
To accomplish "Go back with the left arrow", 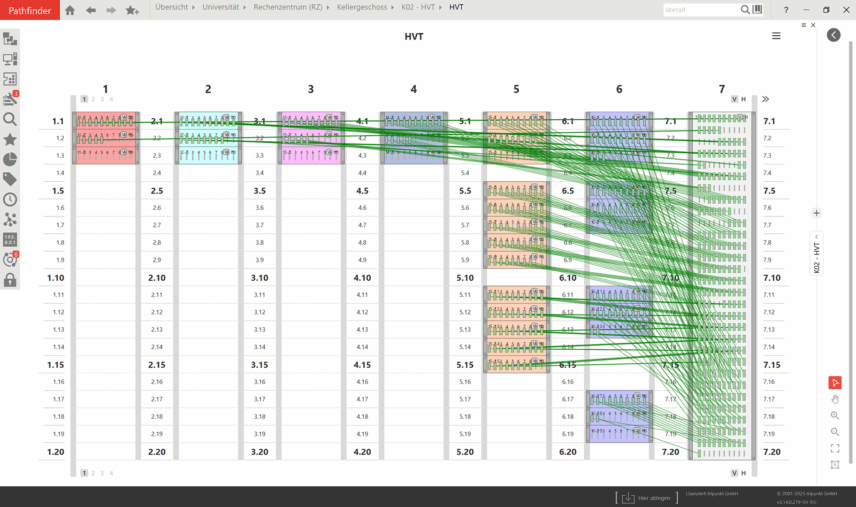I will (x=91, y=10).
